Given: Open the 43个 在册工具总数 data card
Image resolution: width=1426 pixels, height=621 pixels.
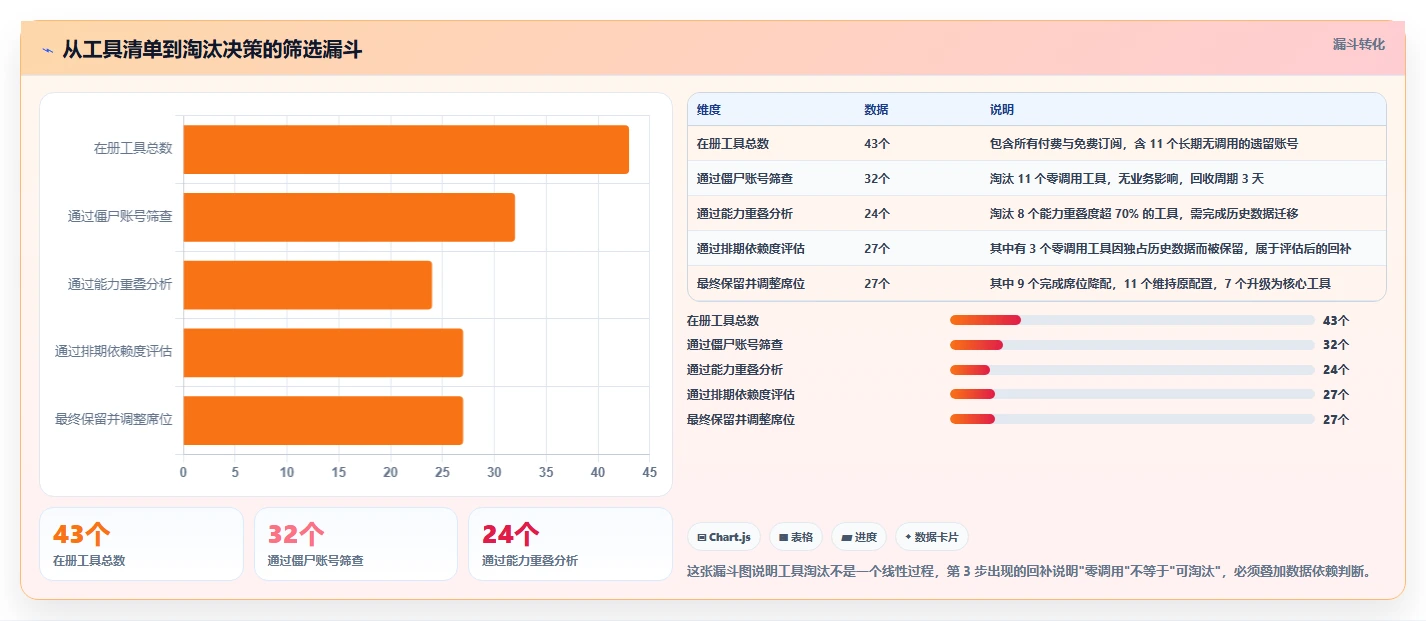Looking at the screenshot, I should [141, 544].
